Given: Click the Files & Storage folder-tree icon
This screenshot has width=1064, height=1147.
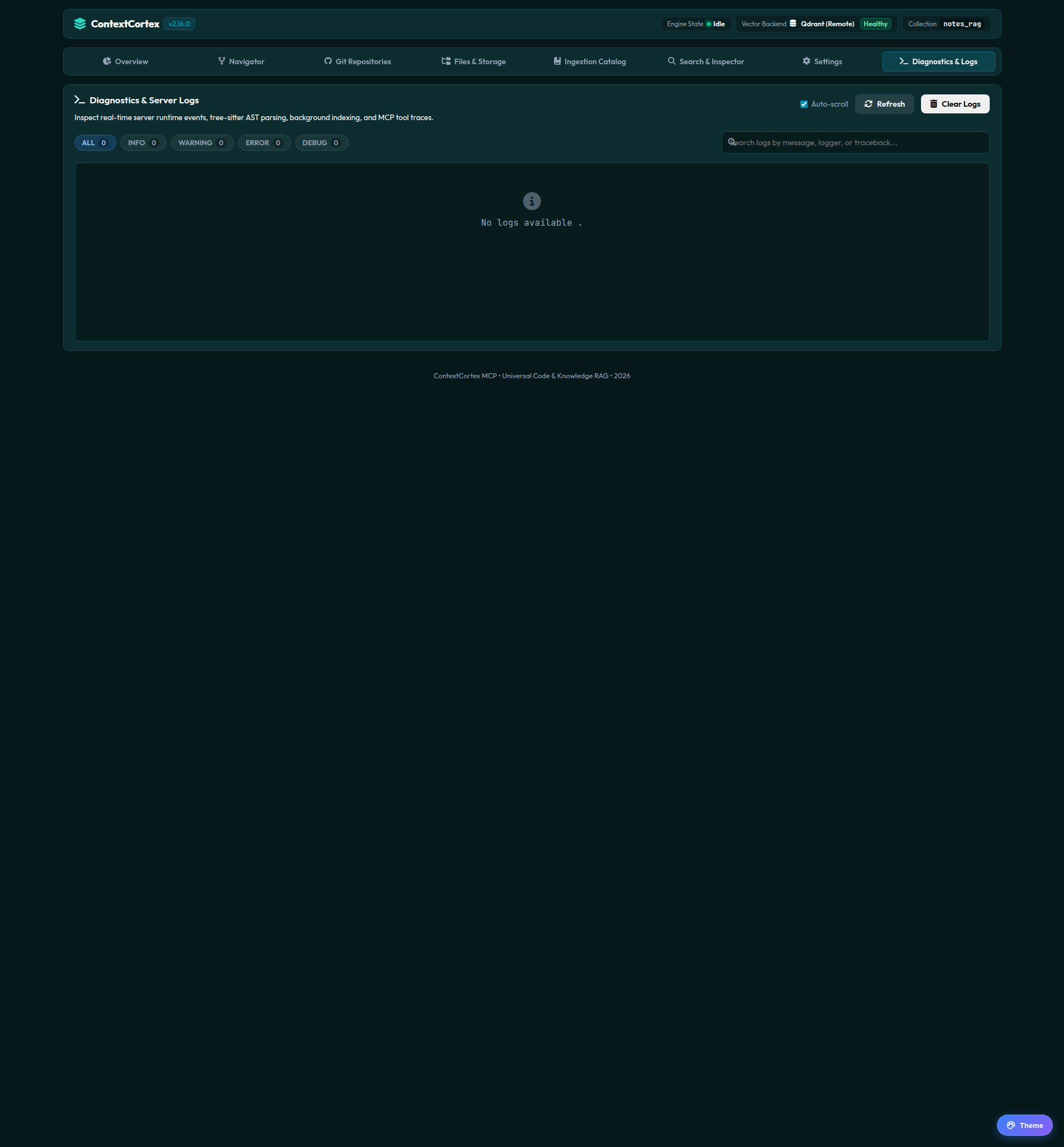Looking at the screenshot, I should [x=446, y=61].
